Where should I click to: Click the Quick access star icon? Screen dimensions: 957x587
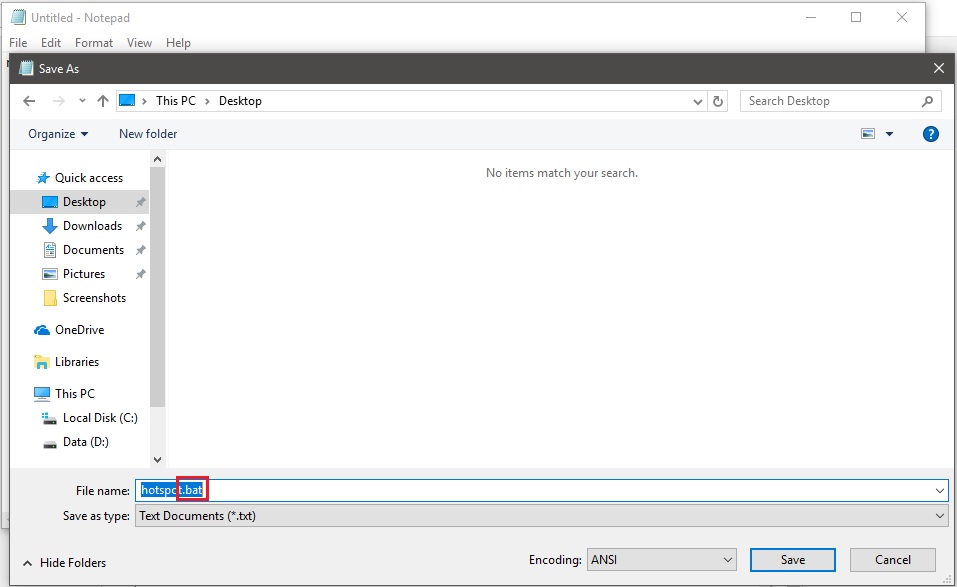tap(44, 177)
